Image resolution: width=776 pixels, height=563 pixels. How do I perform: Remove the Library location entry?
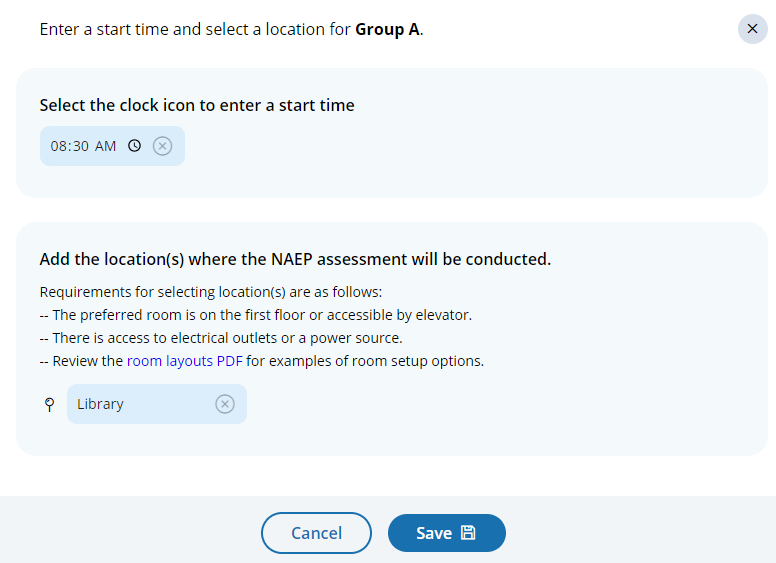click(x=225, y=404)
